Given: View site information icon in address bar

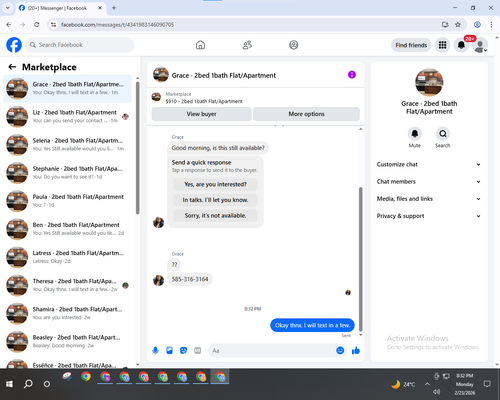Looking at the screenshot, I should point(53,25).
